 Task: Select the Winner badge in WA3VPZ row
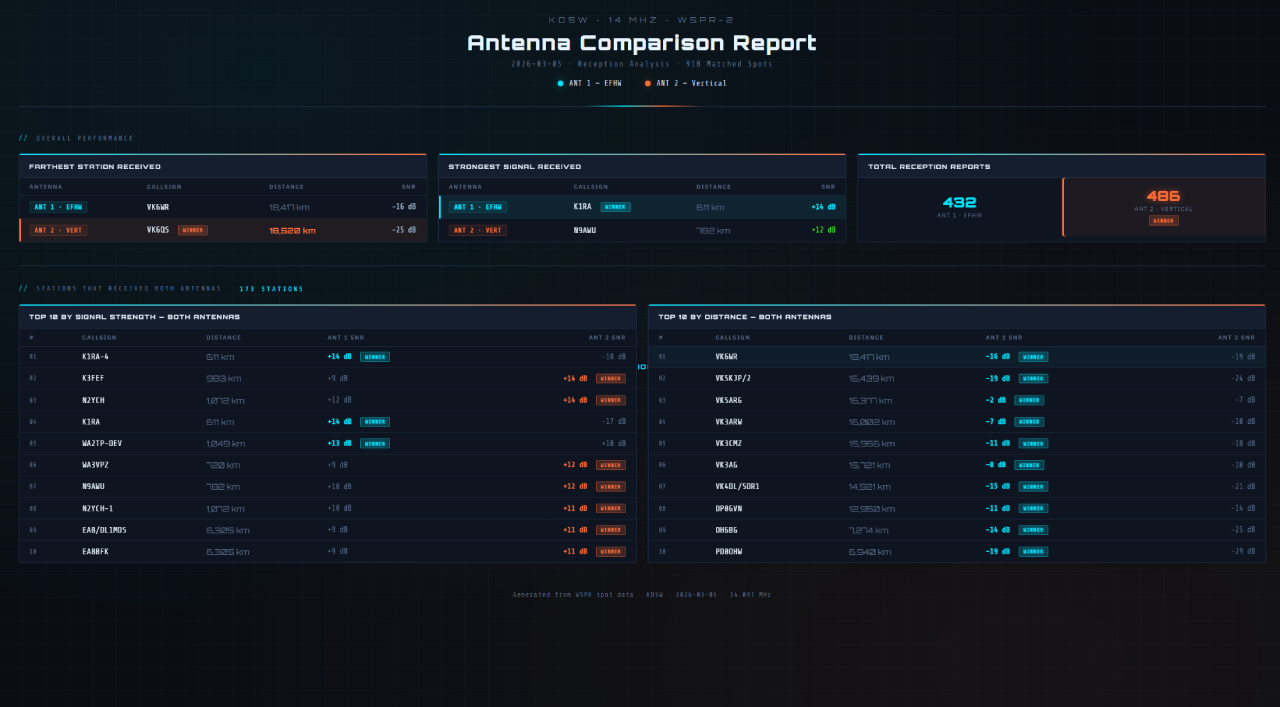[611, 465]
